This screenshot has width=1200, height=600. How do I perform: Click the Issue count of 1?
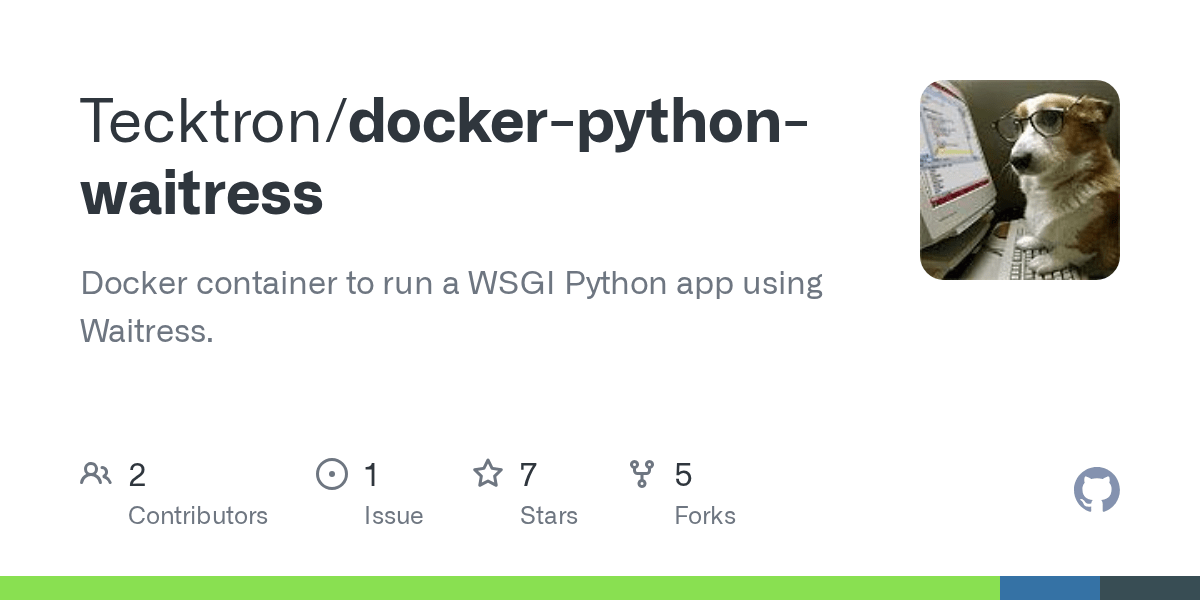coord(371,475)
